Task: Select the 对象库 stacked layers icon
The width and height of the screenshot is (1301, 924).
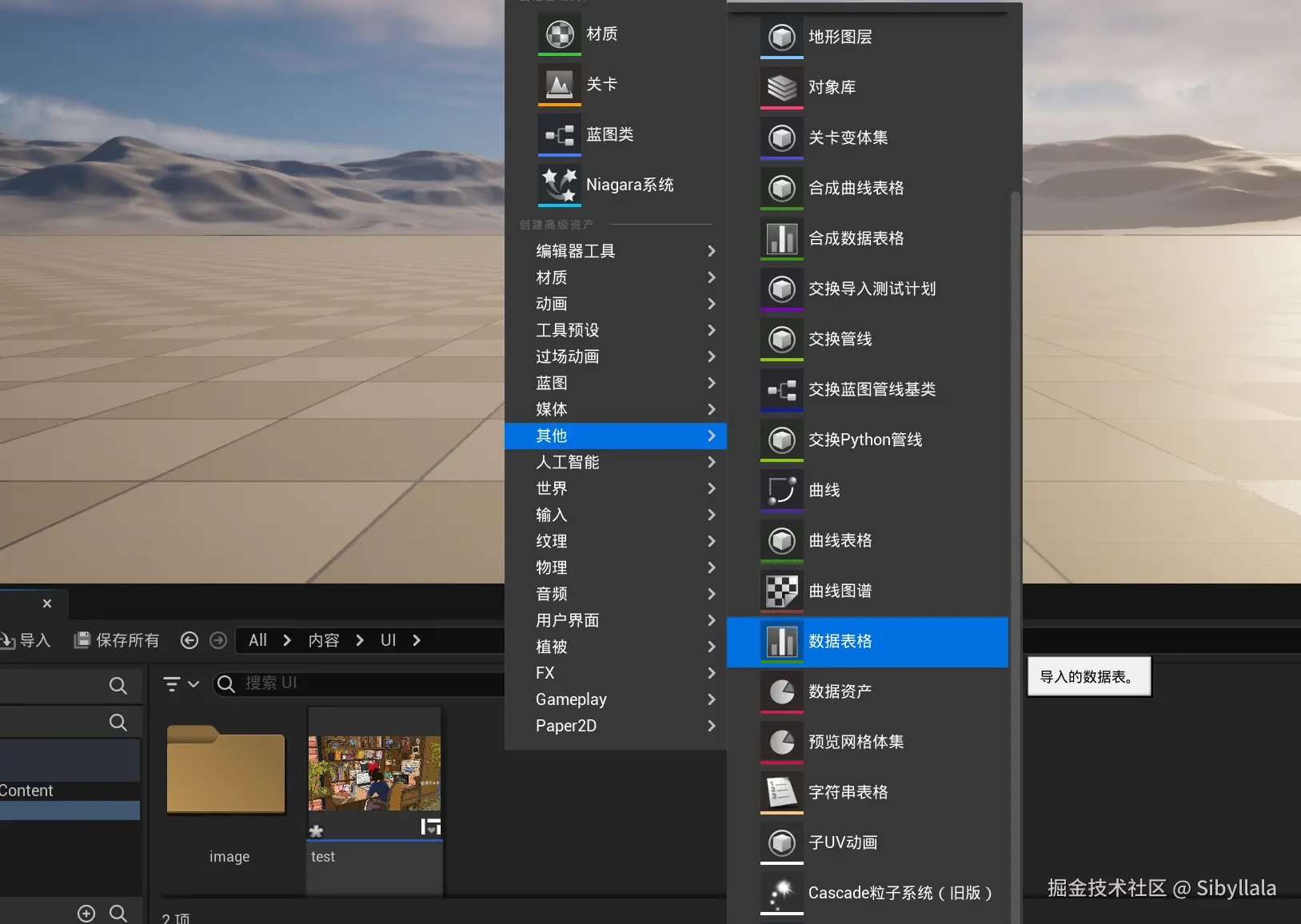Action: click(781, 87)
